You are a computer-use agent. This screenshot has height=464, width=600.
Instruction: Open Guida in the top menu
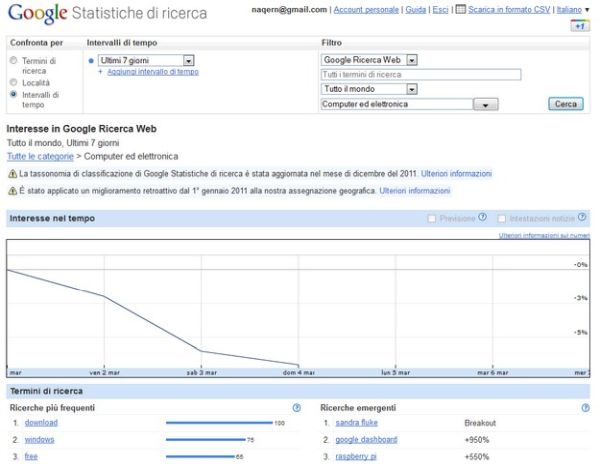pos(416,10)
